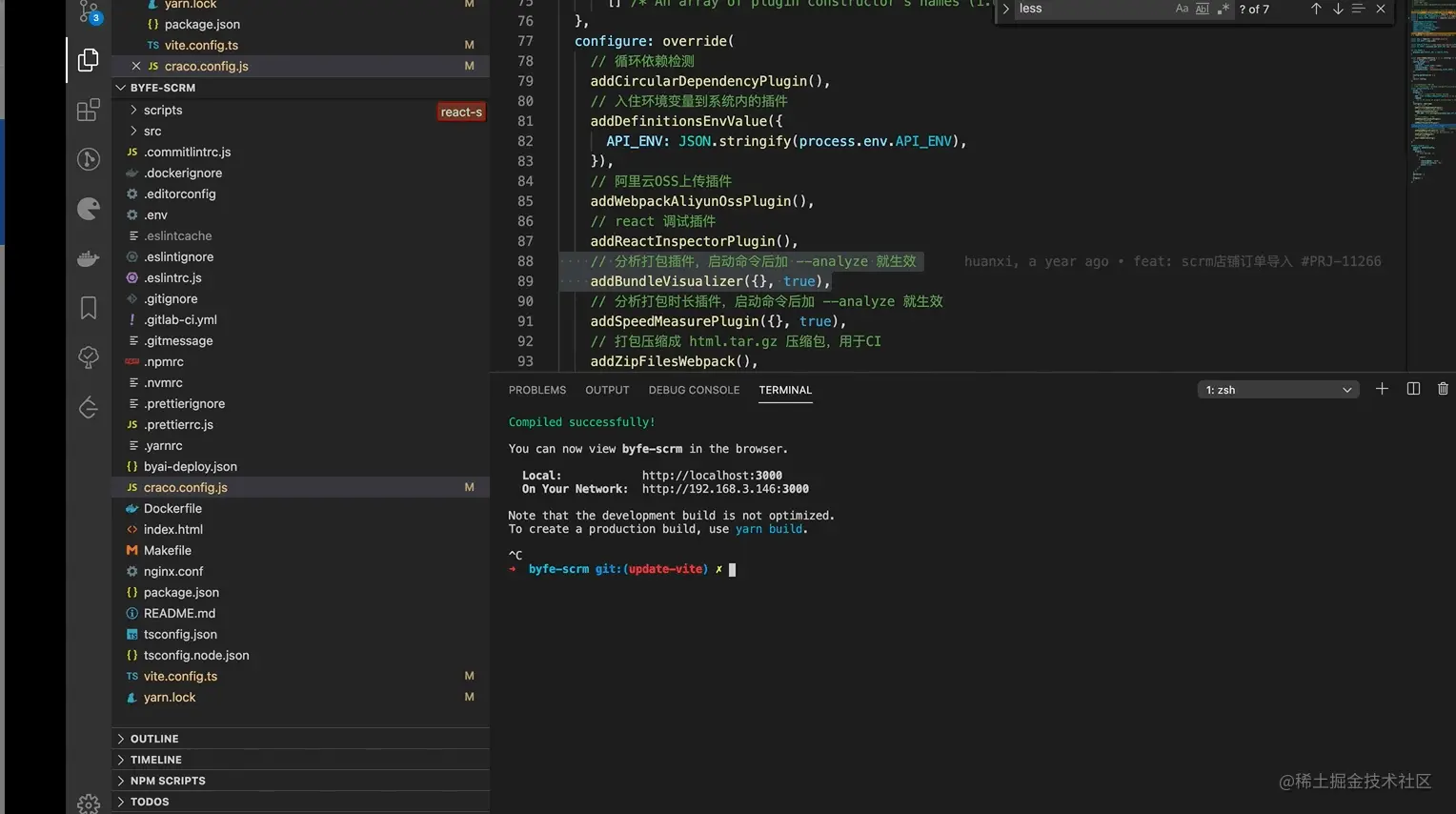Open the Explorer view in activity bar
The image size is (1456, 814).
tap(89, 60)
